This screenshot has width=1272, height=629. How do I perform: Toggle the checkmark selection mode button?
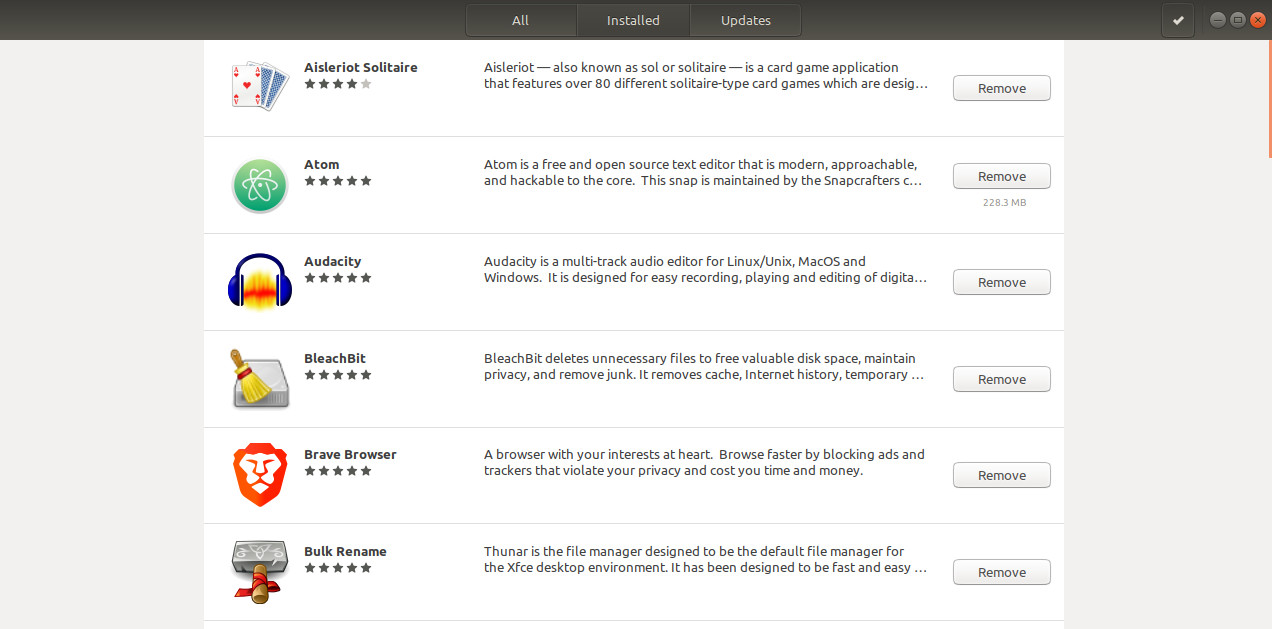click(1178, 20)
